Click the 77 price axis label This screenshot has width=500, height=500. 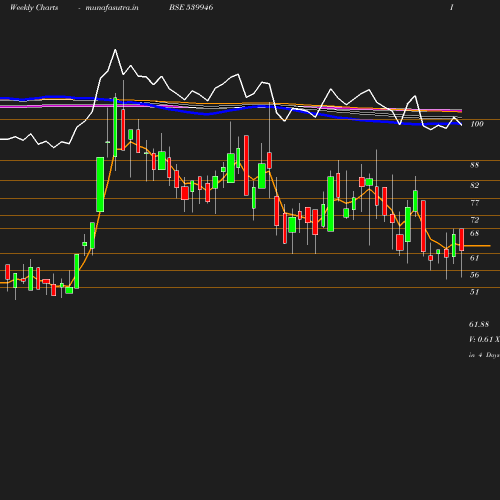(x=475, y=203)
